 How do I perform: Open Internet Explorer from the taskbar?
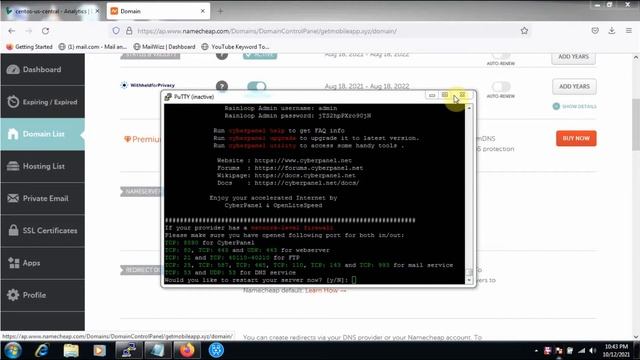click(42, 351)
